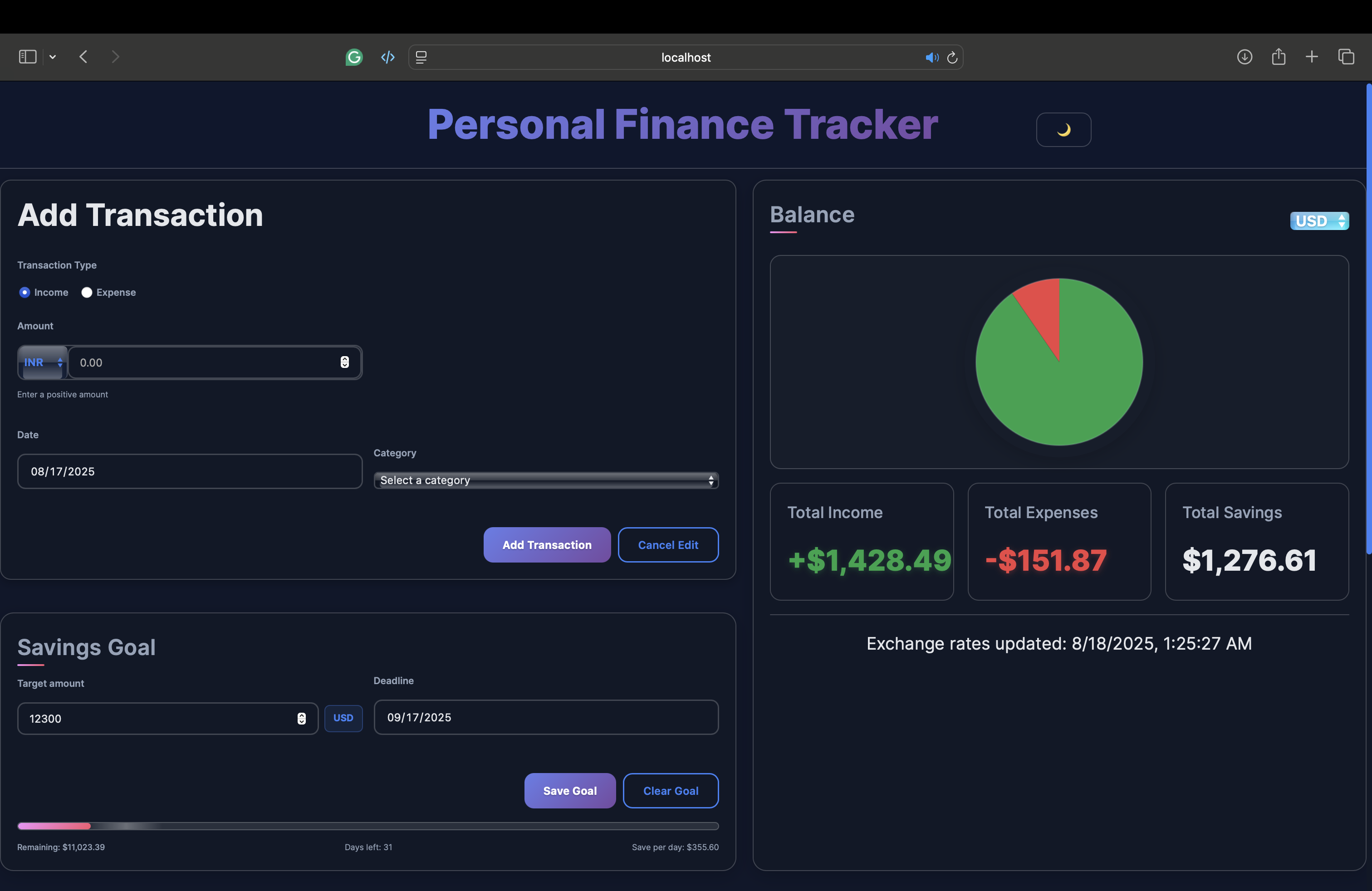The height and width of the screenshot is (891, 1372).
Task: Mute tab via the speaker icon
Action: click(931, 58)
